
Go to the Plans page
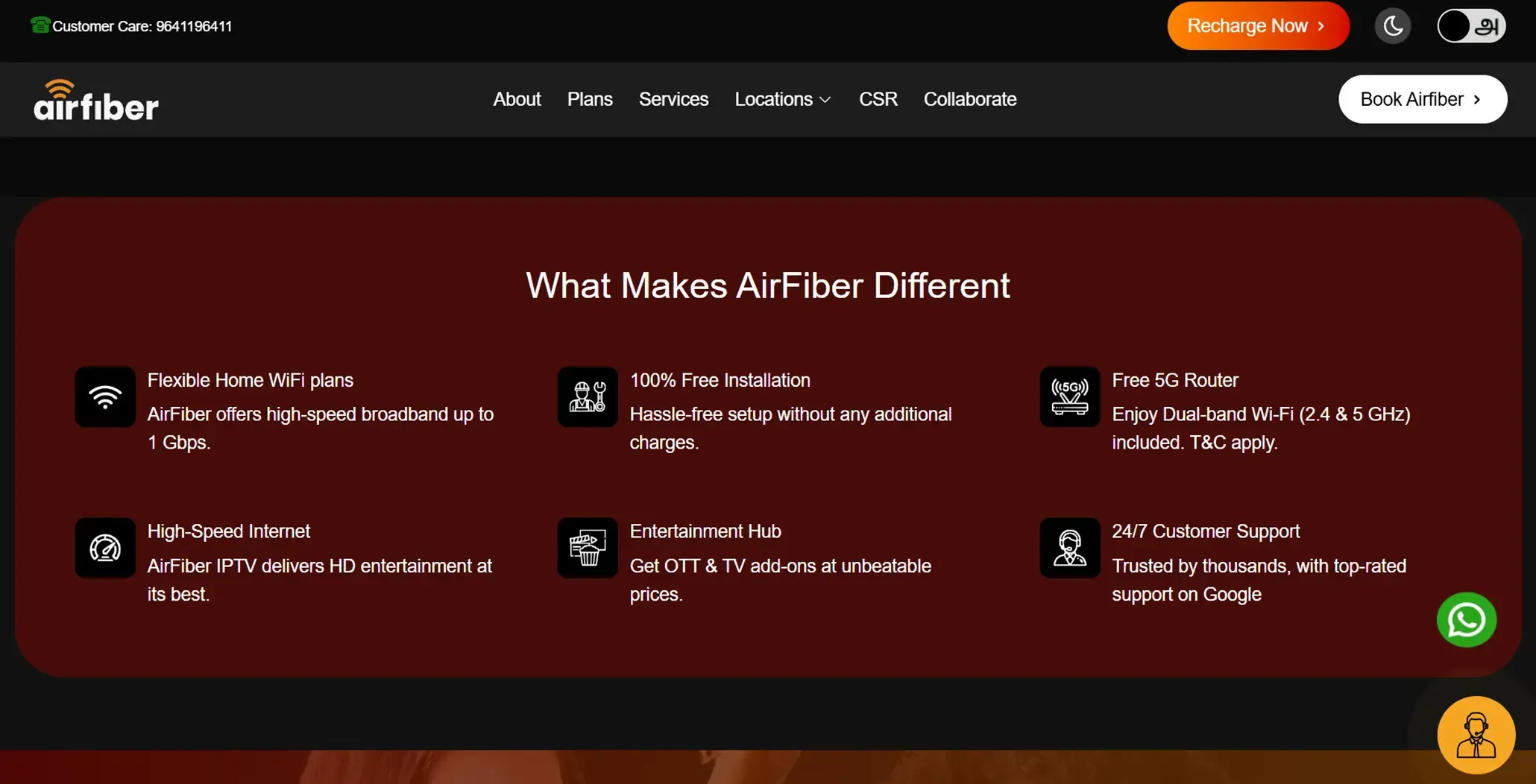[590, 99]
